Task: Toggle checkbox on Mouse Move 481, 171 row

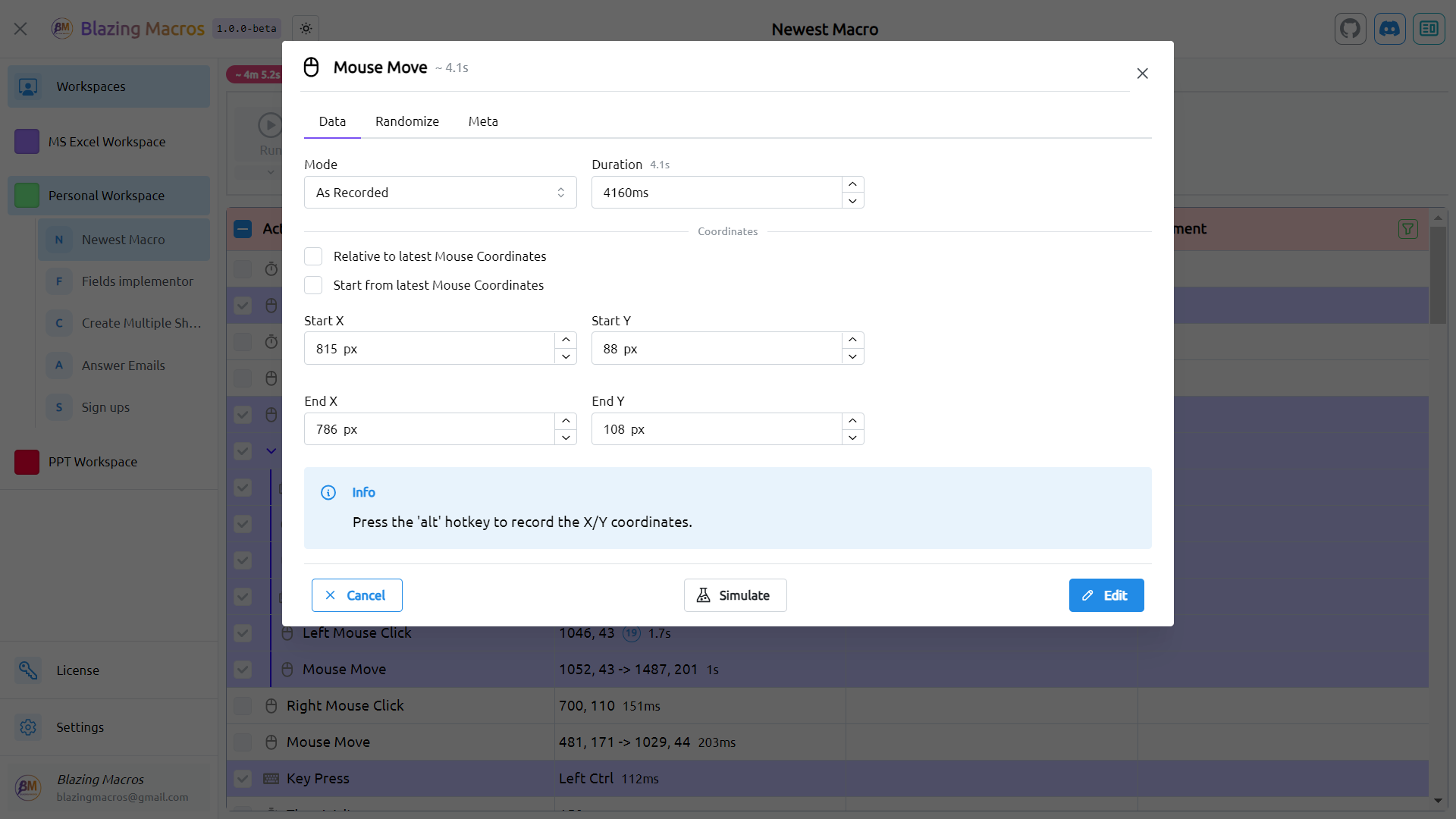Action: click(x=243, y=742)
